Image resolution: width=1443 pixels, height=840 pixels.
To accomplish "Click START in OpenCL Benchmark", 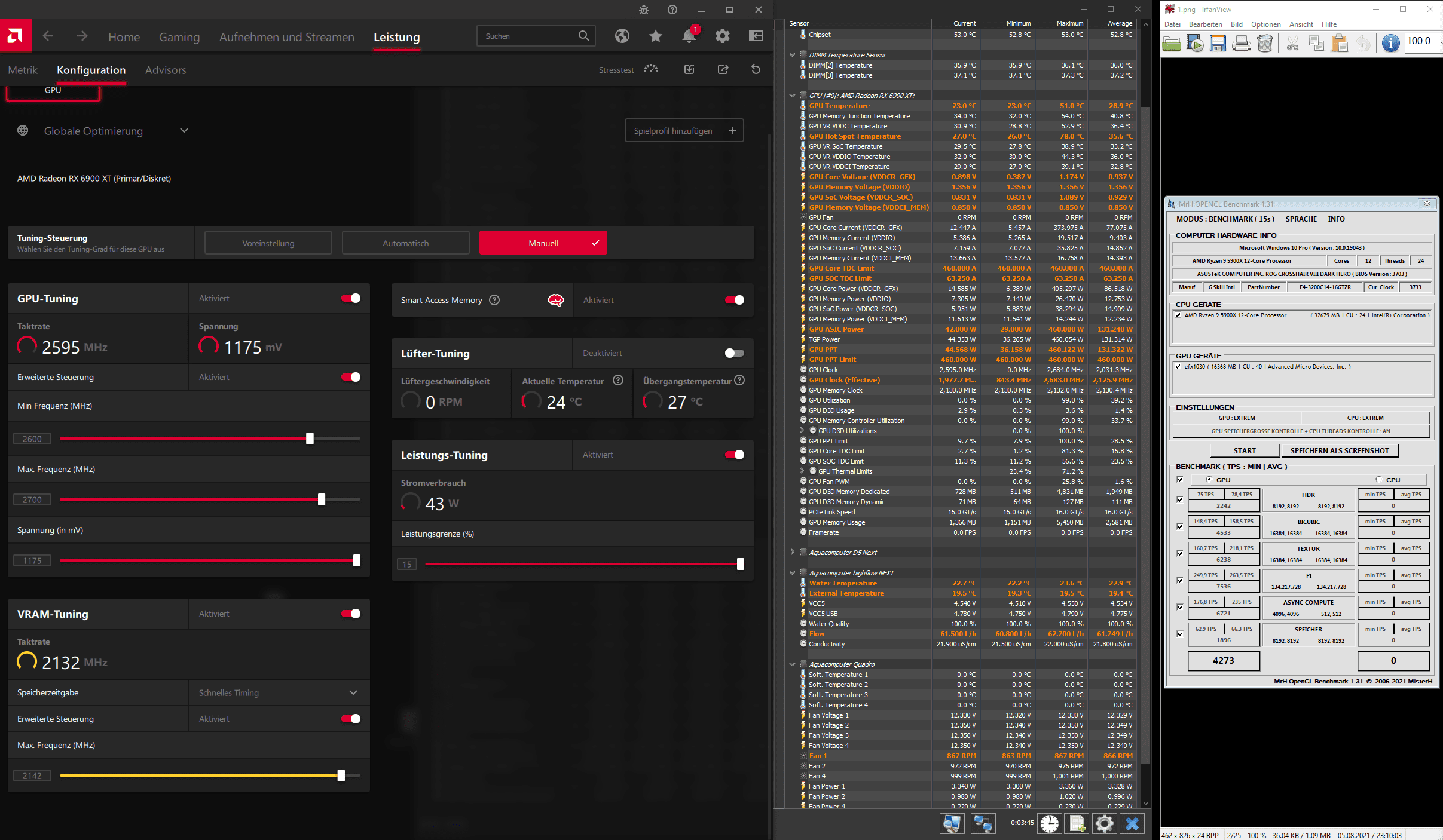I will (x=1245, y=450).
